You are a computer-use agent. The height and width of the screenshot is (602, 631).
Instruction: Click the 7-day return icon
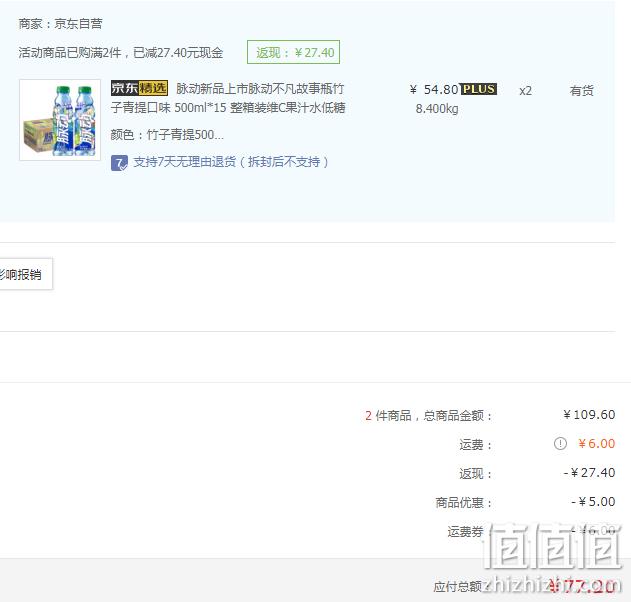point(119,163)
